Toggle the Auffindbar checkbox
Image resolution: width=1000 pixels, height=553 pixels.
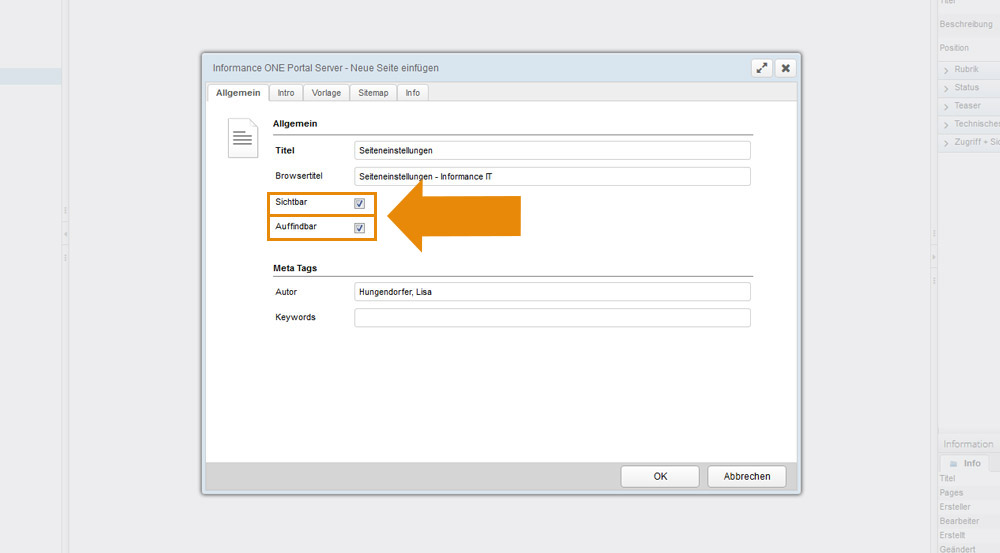pos(360,228)
